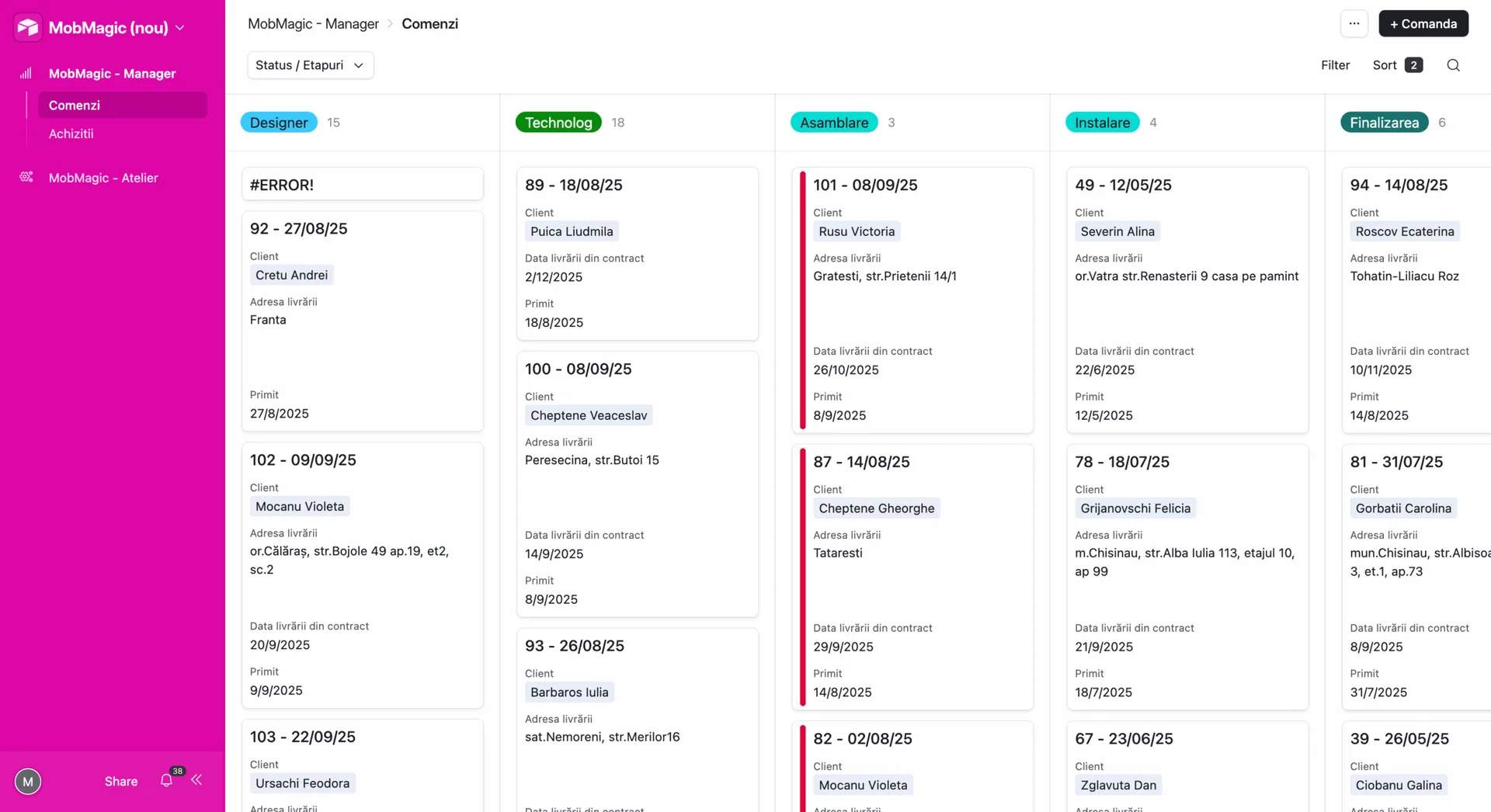Collapse the sidebar with double chevron

click(x=196, y=779)
